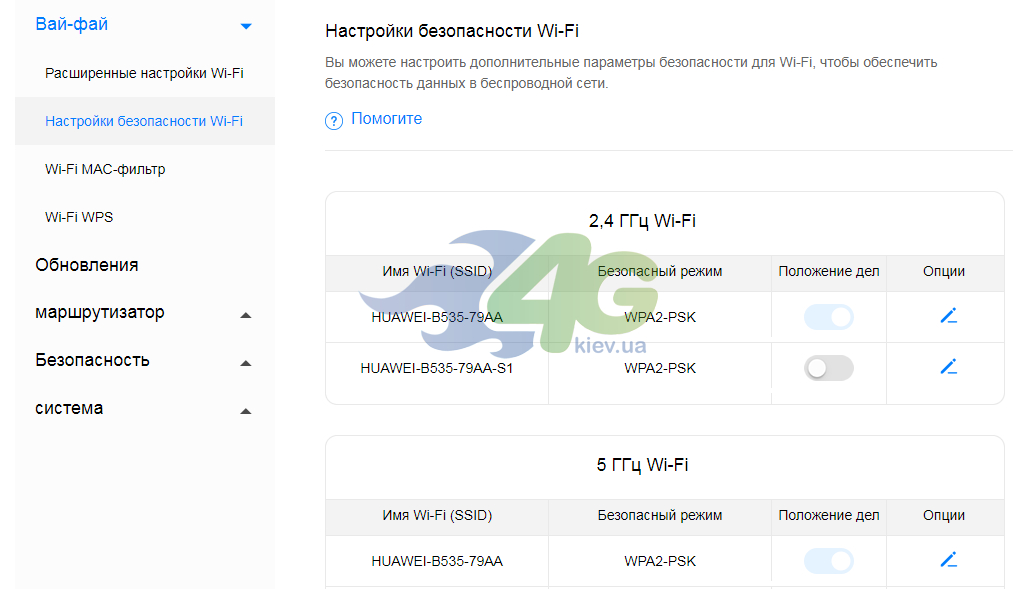This screenshot has width=1013, height=589.
Task: Click the help question mark icon
Action: [333, 121]
